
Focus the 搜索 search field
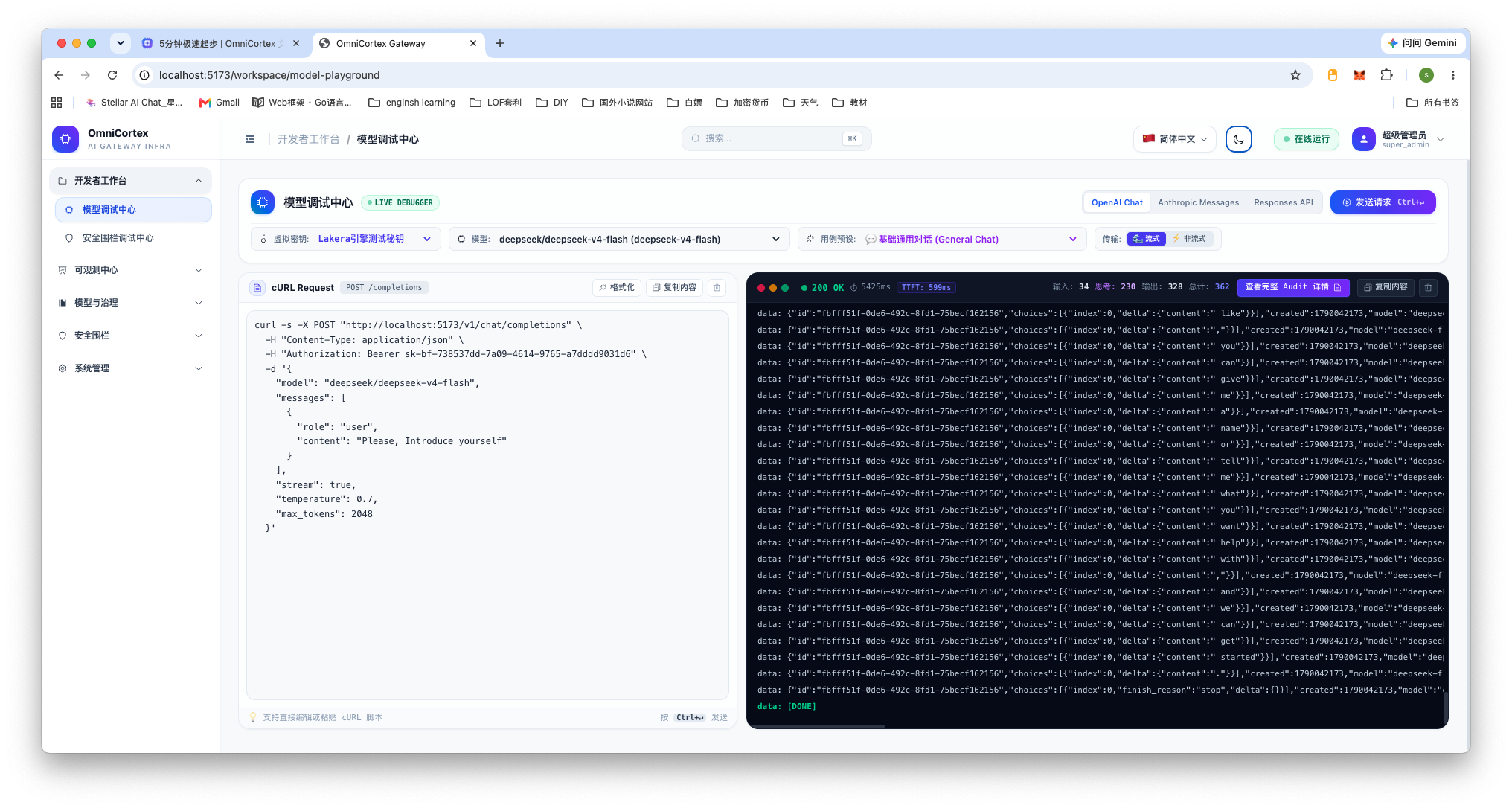click(x=776, y=138)
